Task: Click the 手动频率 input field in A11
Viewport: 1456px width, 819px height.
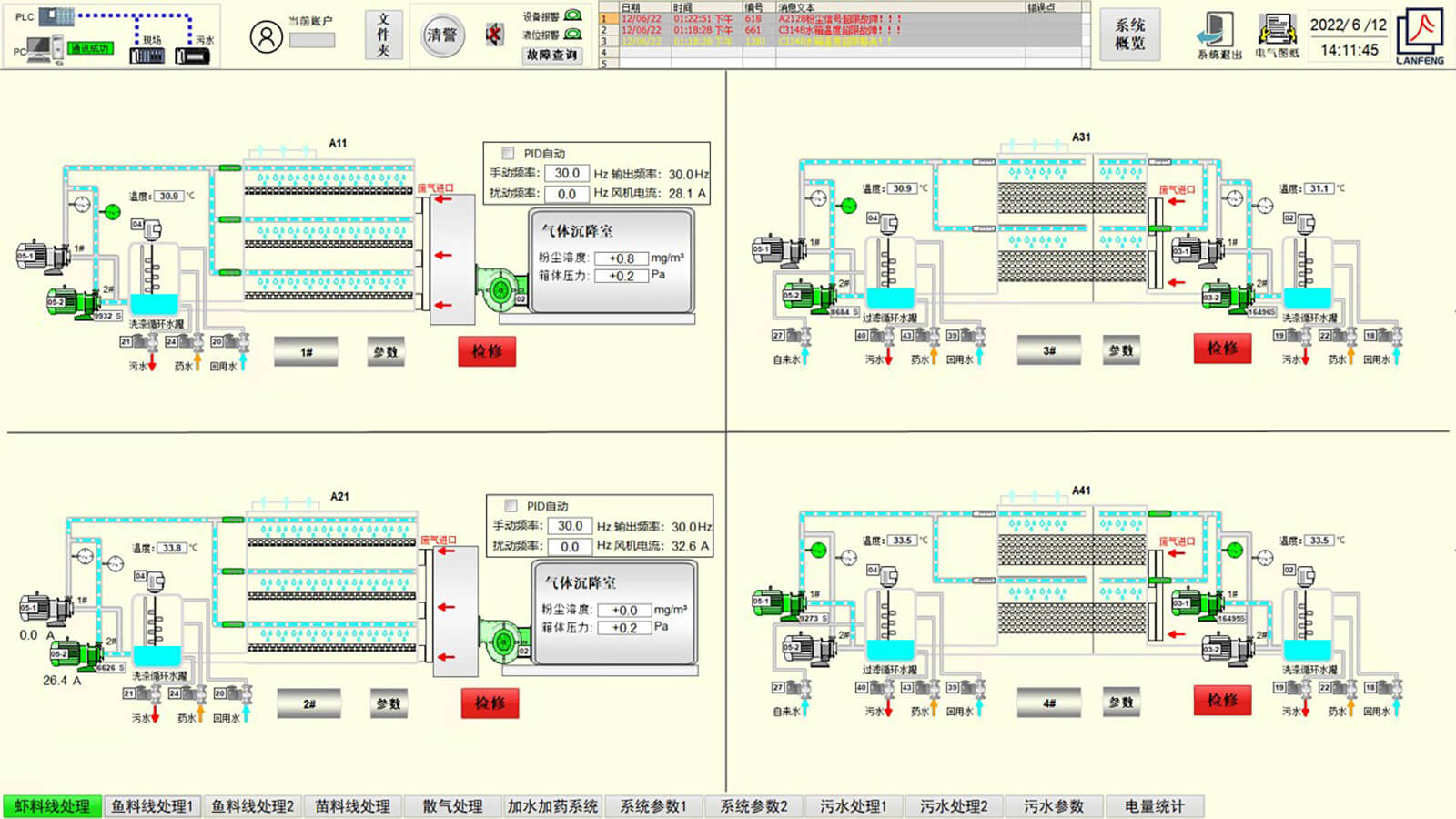Action: point(567,173)
